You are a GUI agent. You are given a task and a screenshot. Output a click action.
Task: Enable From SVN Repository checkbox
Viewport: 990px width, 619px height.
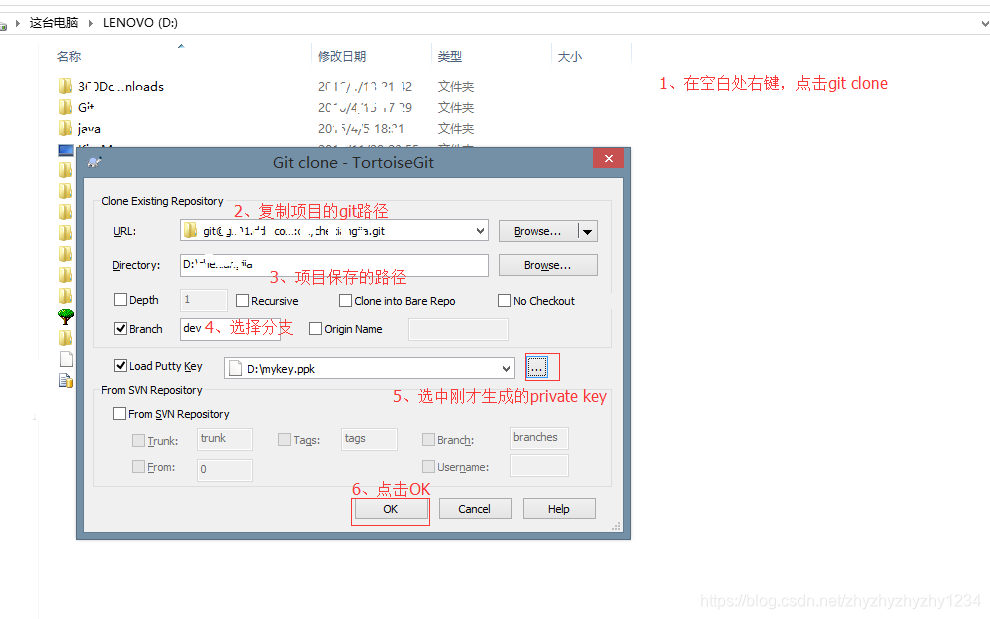point(119,414)
